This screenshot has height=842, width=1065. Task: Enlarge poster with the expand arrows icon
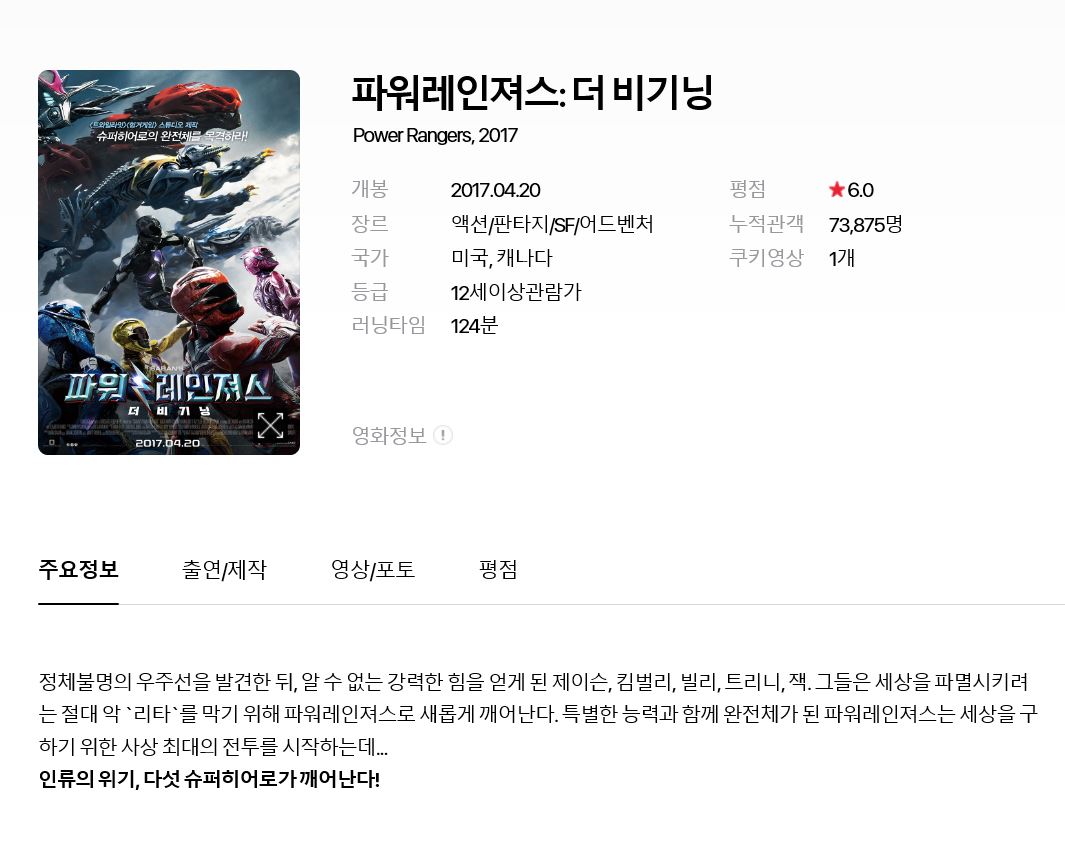click(270, 426)
